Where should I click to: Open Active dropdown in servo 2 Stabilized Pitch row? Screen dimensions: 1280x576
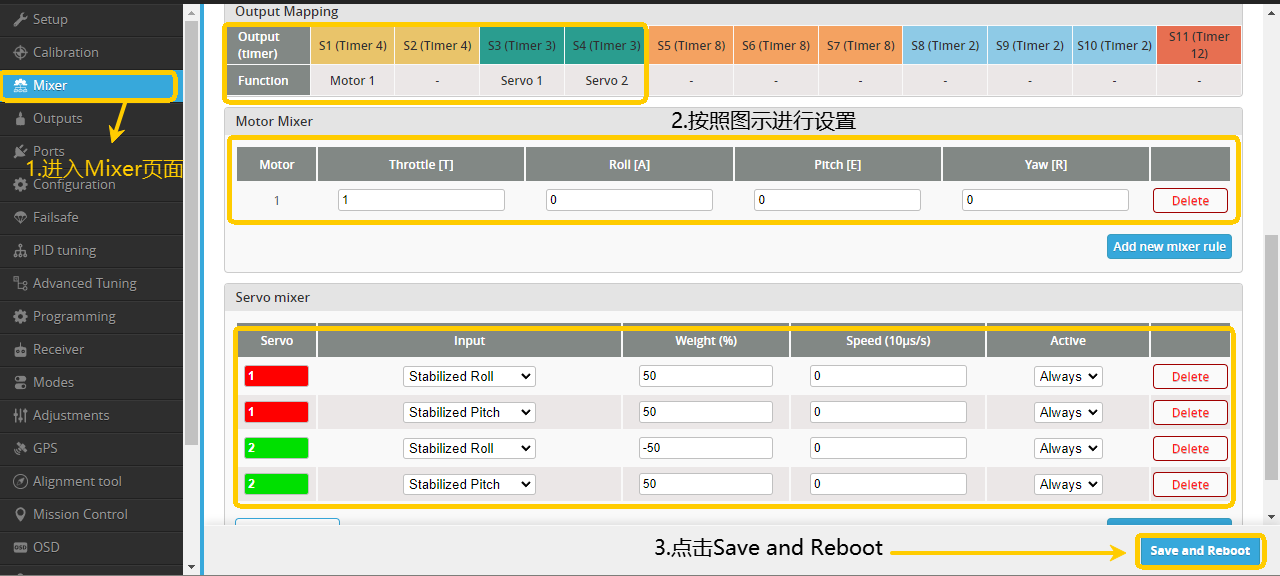coord(1068,484)
